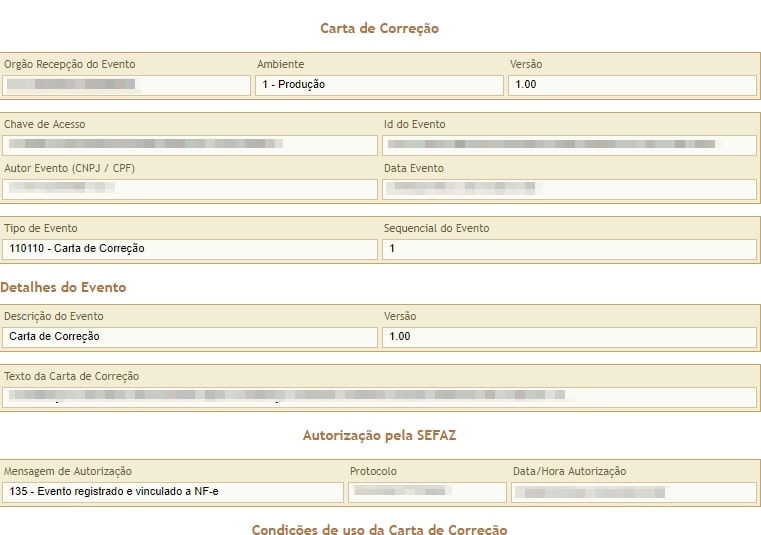Click the Data/Hora Autorização field
Screen dimensions: 761x535
[x=633, y=492]
